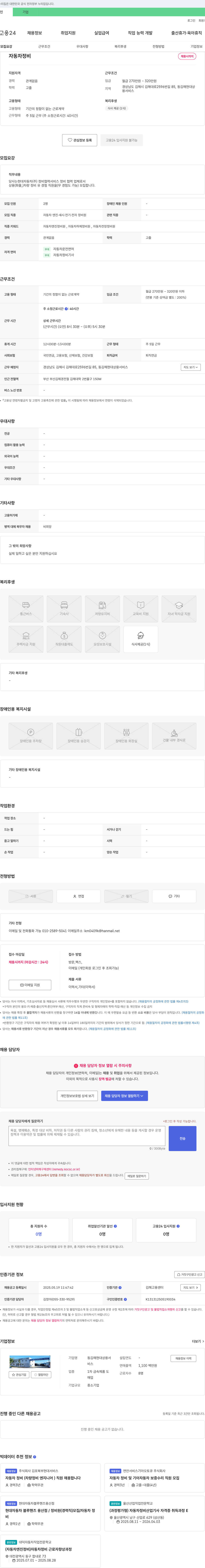Open the 직업 능력 개발 menu
205x1568 pixels.
[140, 33]
